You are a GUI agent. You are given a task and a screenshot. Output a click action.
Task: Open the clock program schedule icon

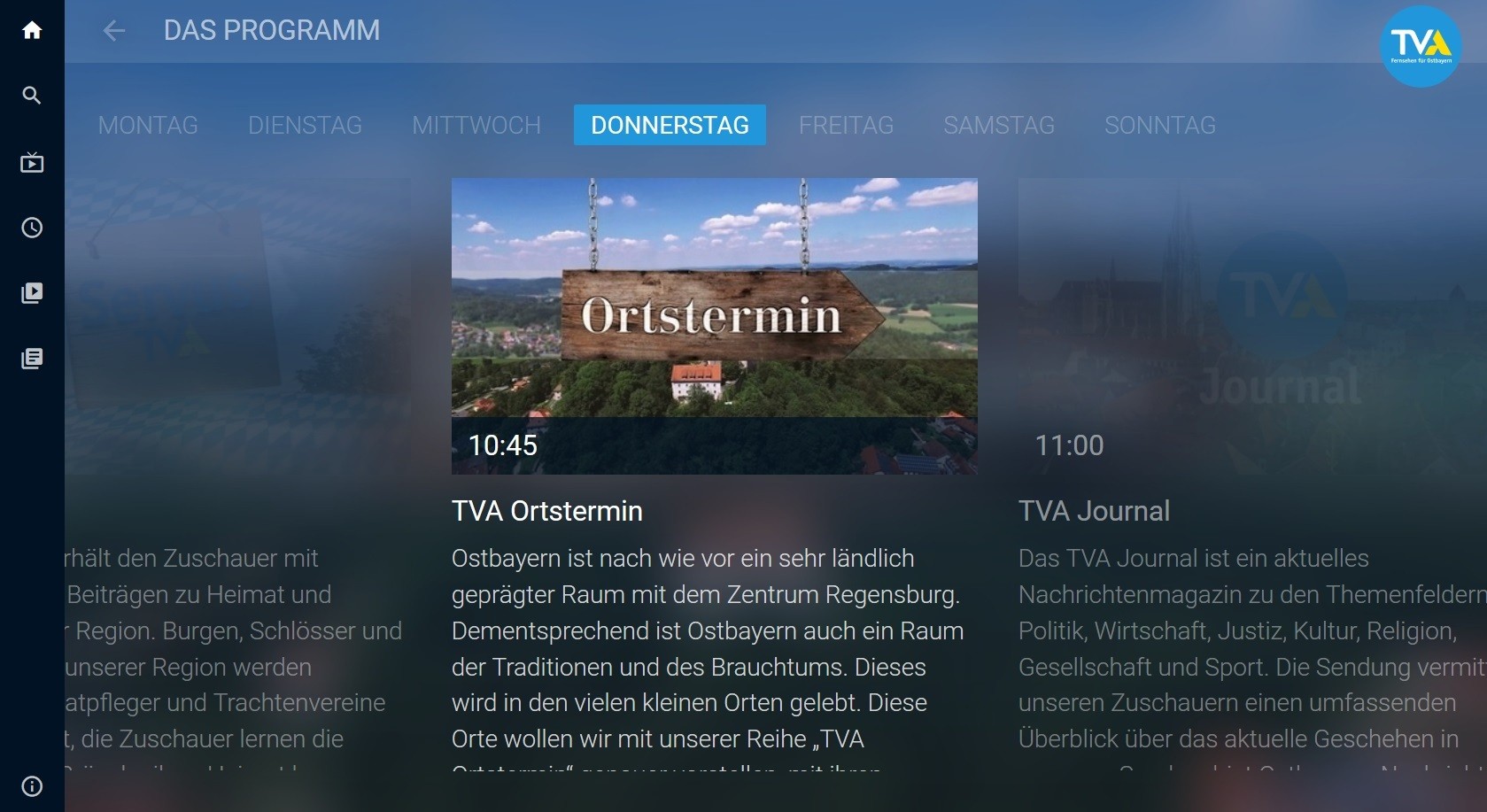[x=32, y=228]
